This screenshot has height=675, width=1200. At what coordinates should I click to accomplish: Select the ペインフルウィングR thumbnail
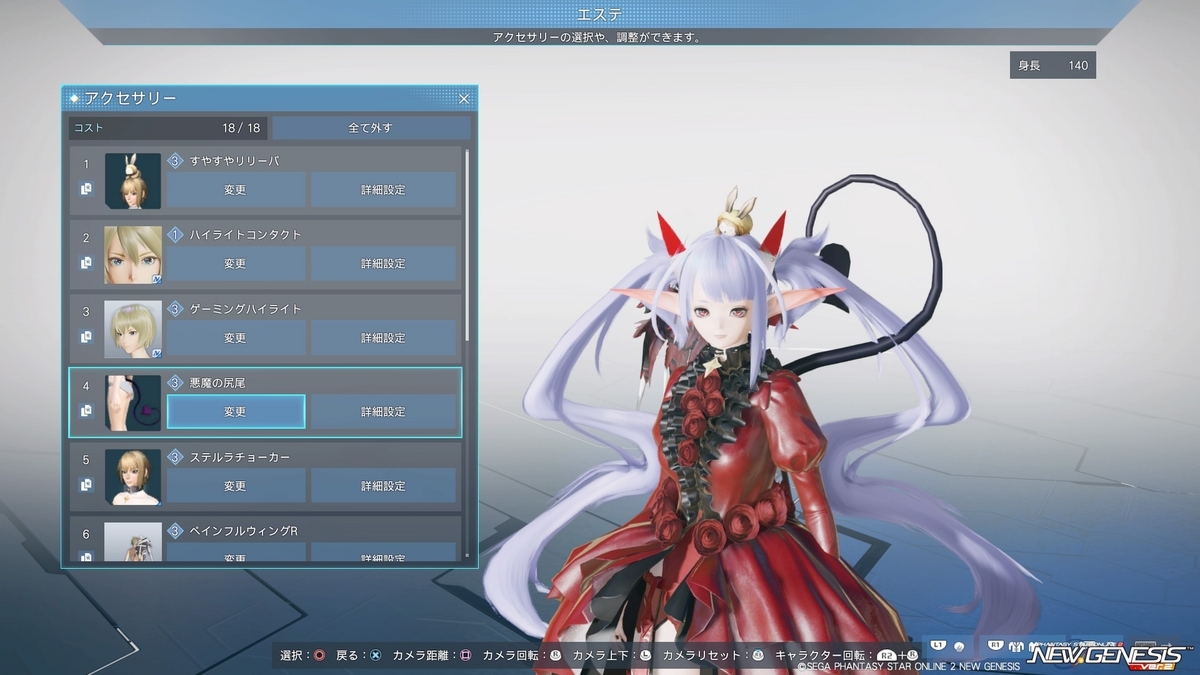pyautogui.click(x=133, y=541)
